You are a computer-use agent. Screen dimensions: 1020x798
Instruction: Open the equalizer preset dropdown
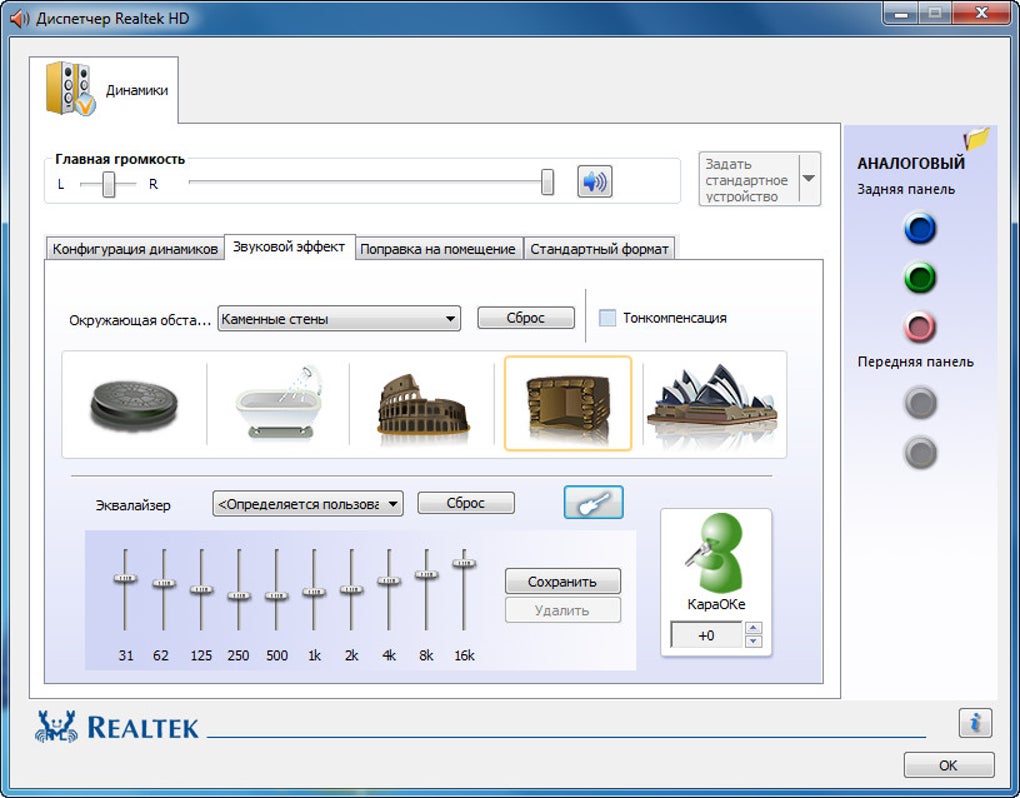tap(308, 504)
